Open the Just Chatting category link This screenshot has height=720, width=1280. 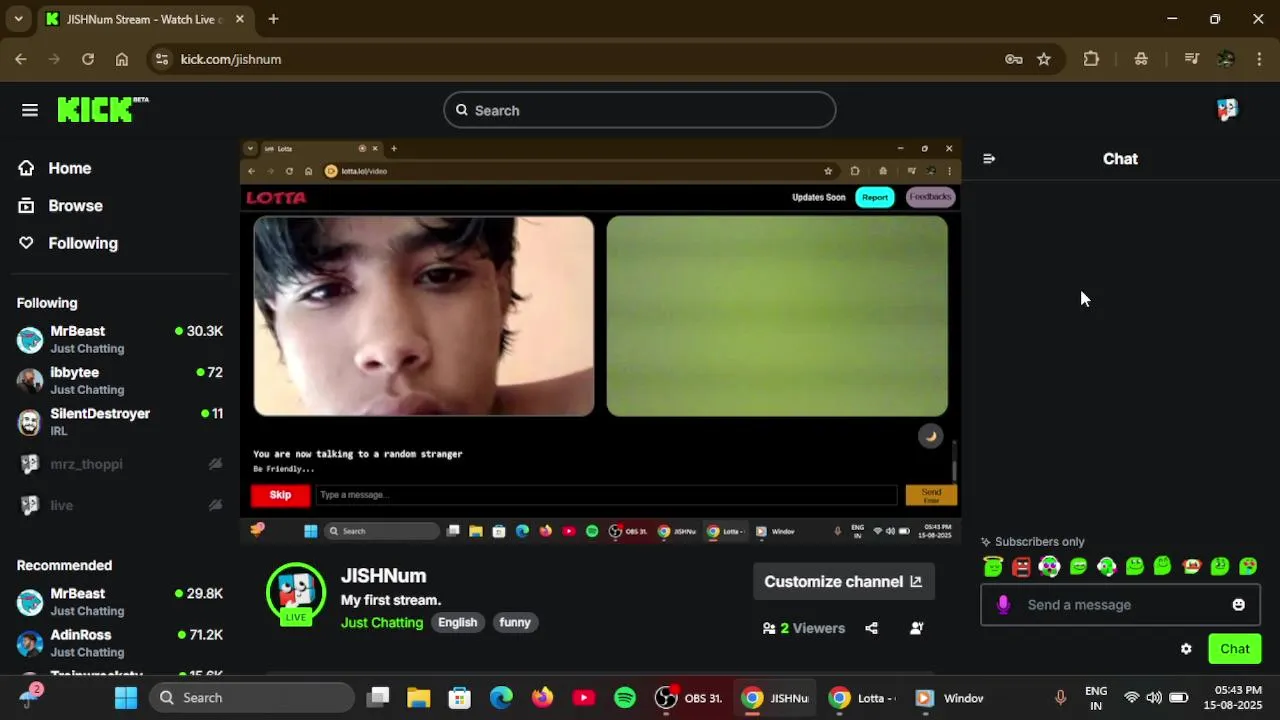click(x=382, y=622)
